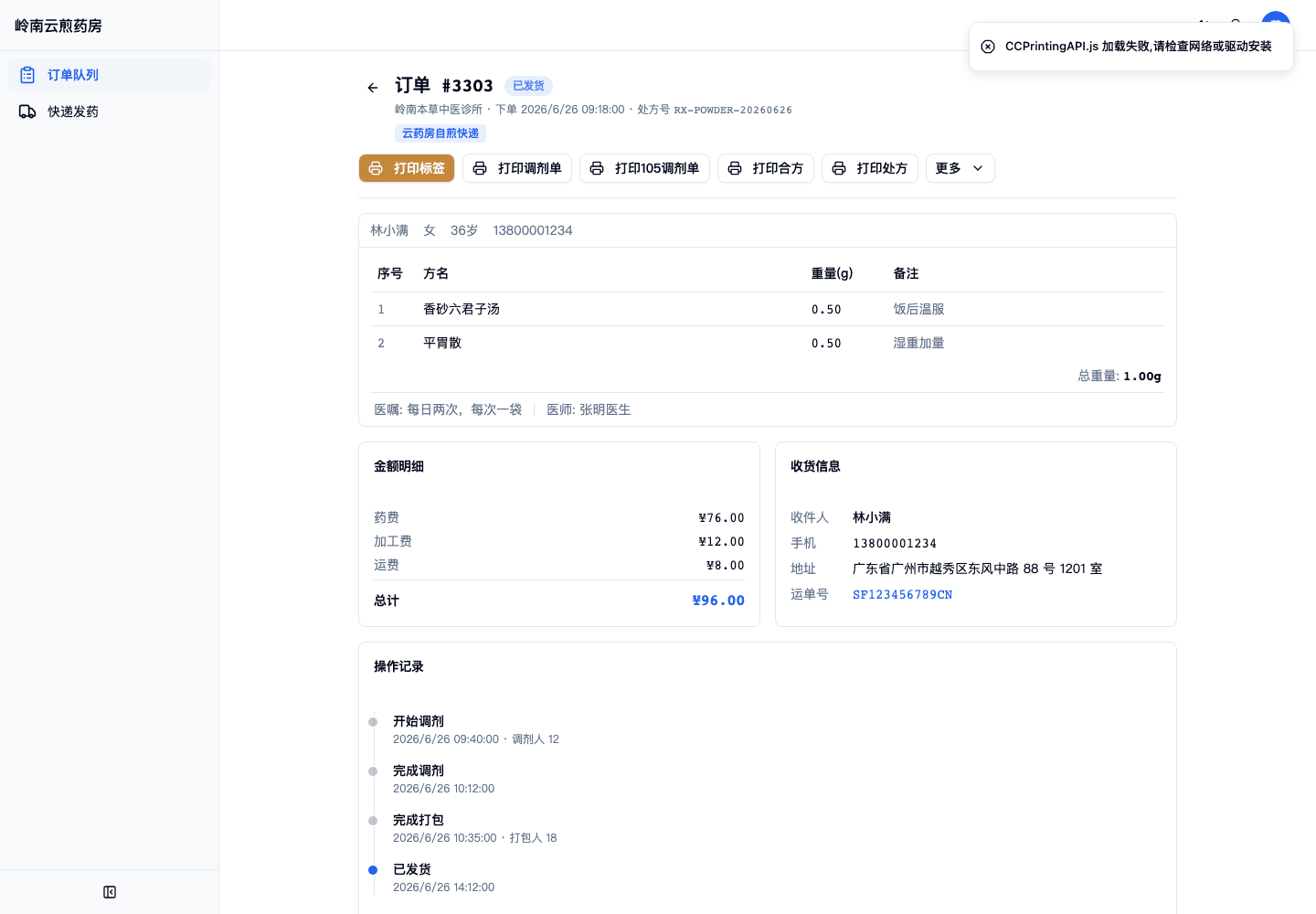1316x914 pixels.
Task: Click the 打印105调剂单 button
Action: click(x=644, y=168)
